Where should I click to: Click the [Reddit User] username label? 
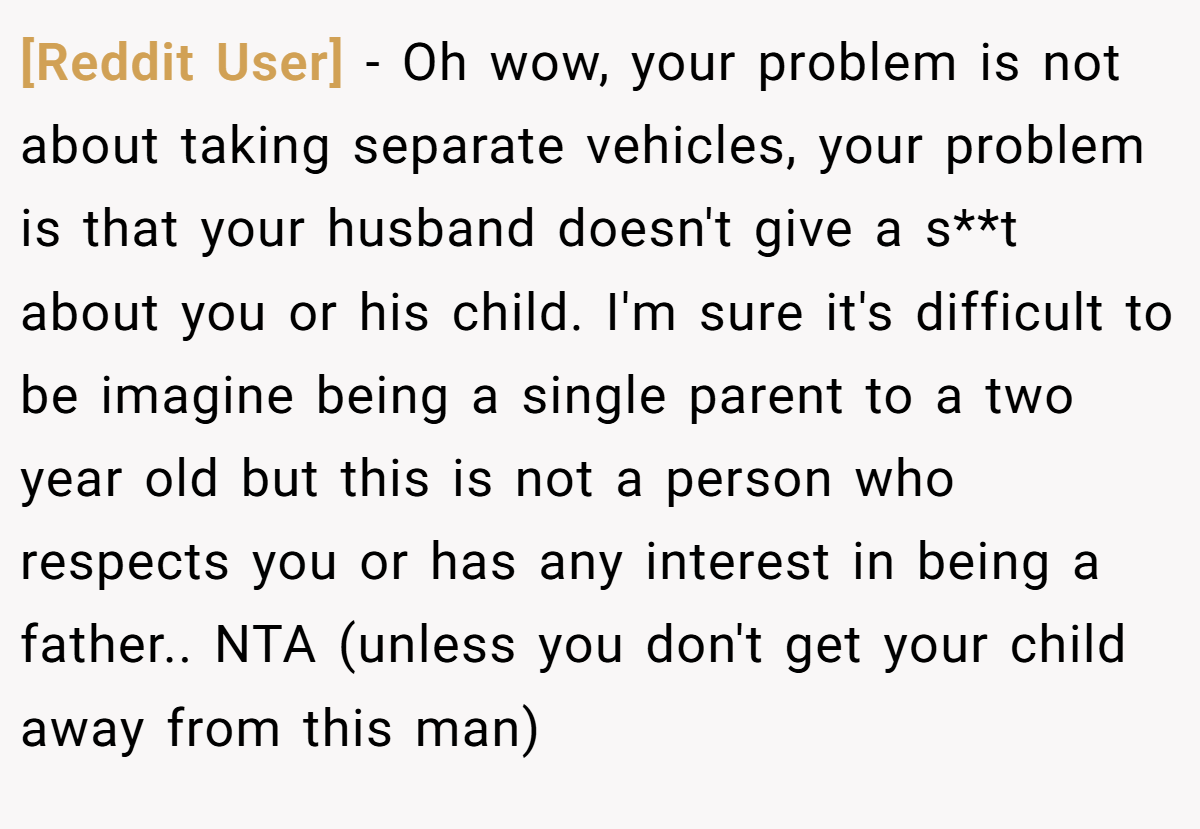pyautogui.click(x=181, y=64)
